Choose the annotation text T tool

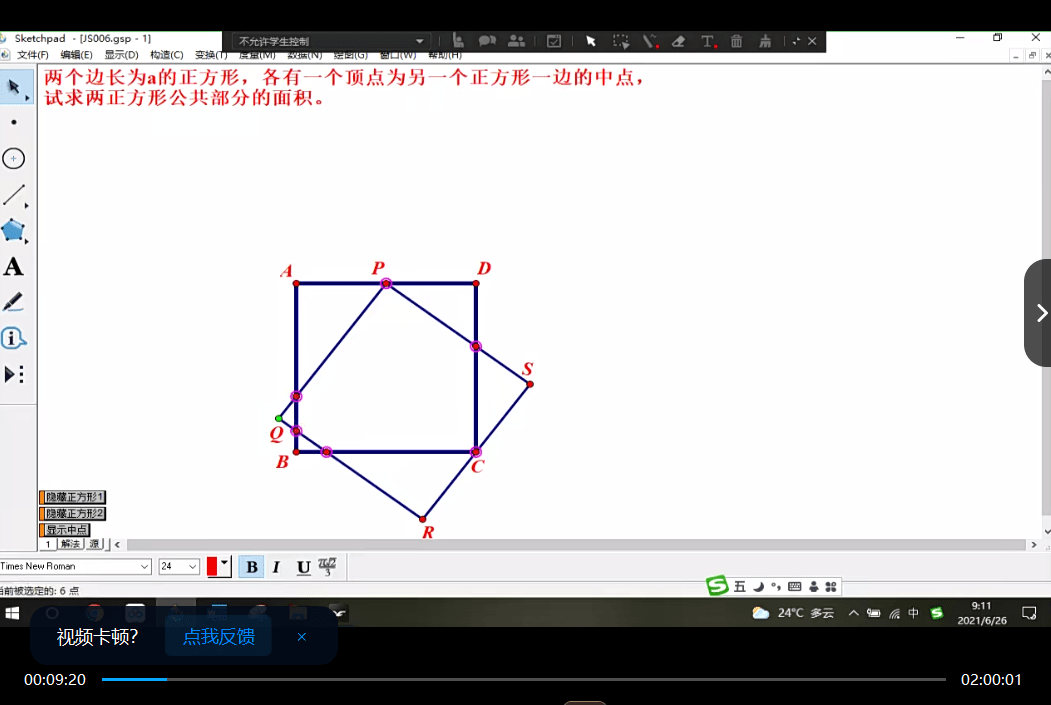tap(708, 41)
